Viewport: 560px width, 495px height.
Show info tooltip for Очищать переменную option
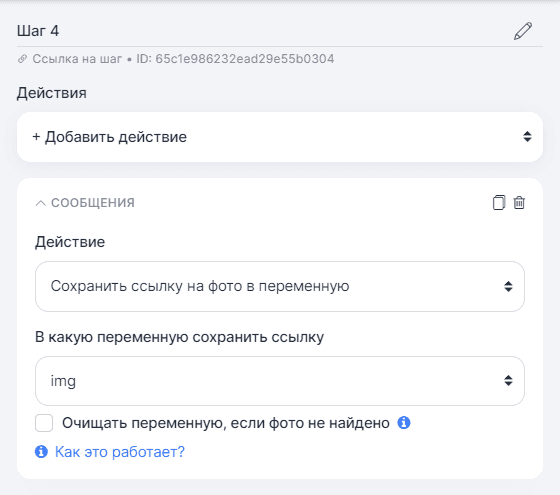404,423
